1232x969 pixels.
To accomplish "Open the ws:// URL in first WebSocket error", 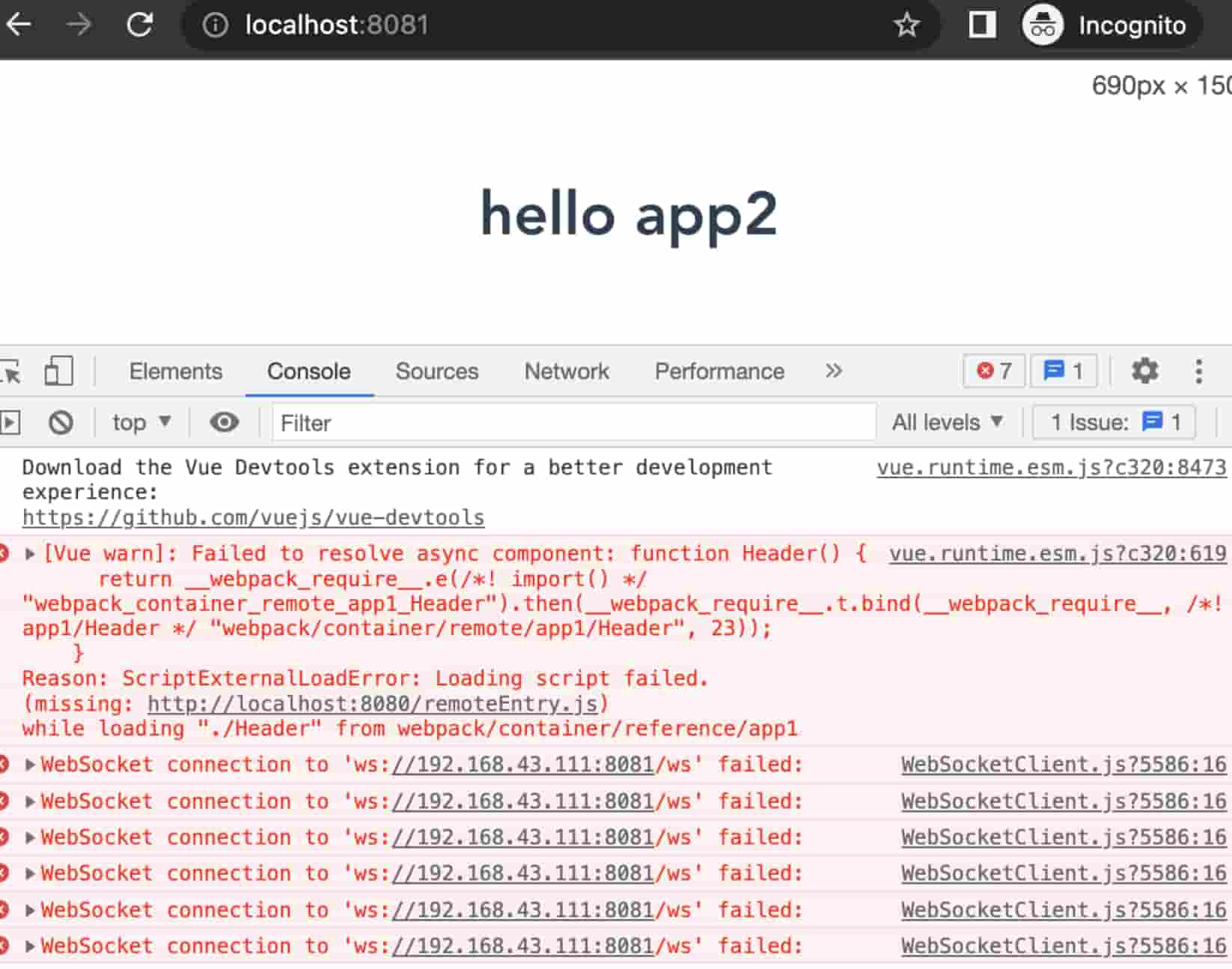I will pos(522,765).
